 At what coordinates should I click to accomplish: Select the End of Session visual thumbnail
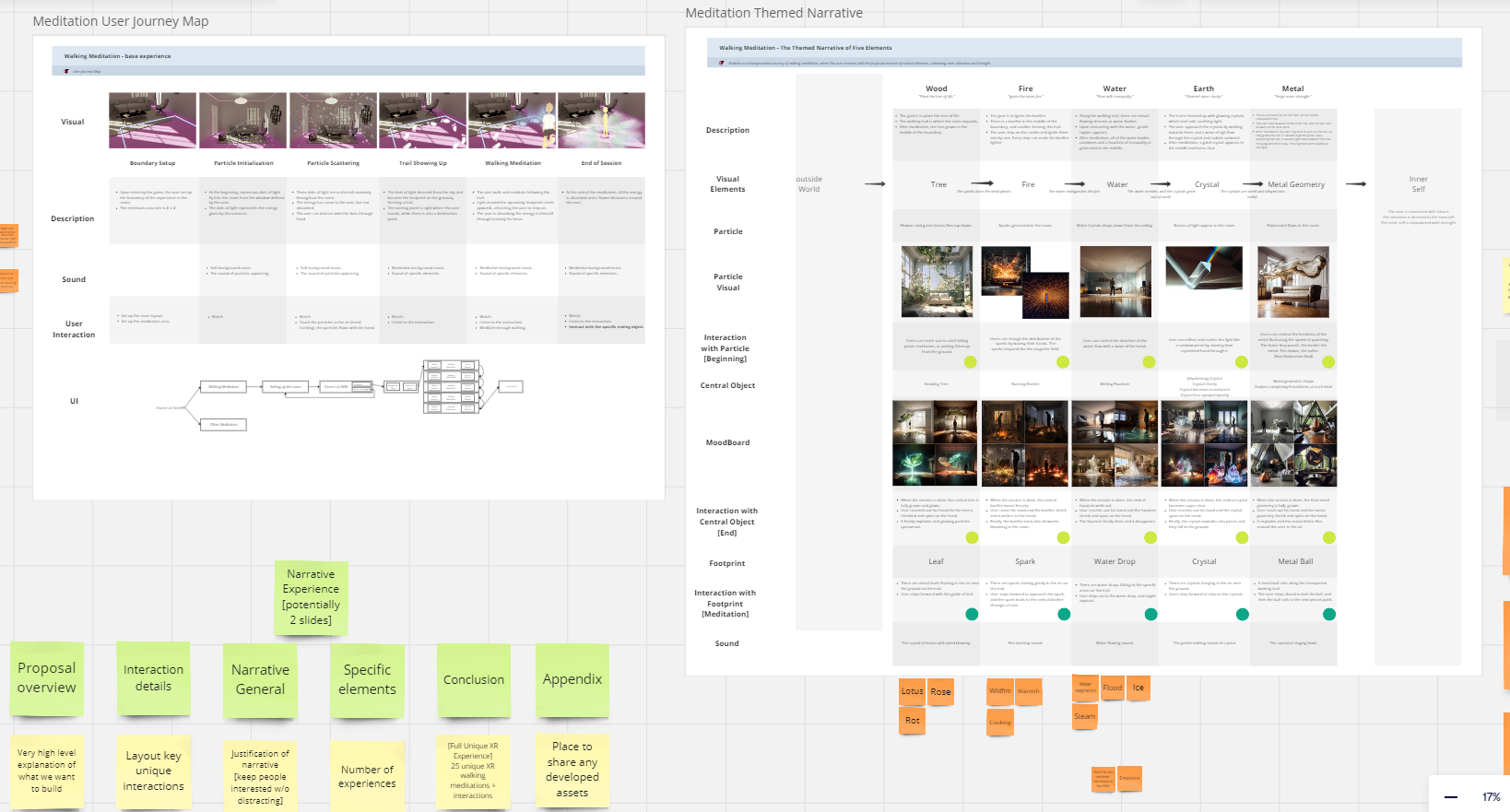(601, 120)
